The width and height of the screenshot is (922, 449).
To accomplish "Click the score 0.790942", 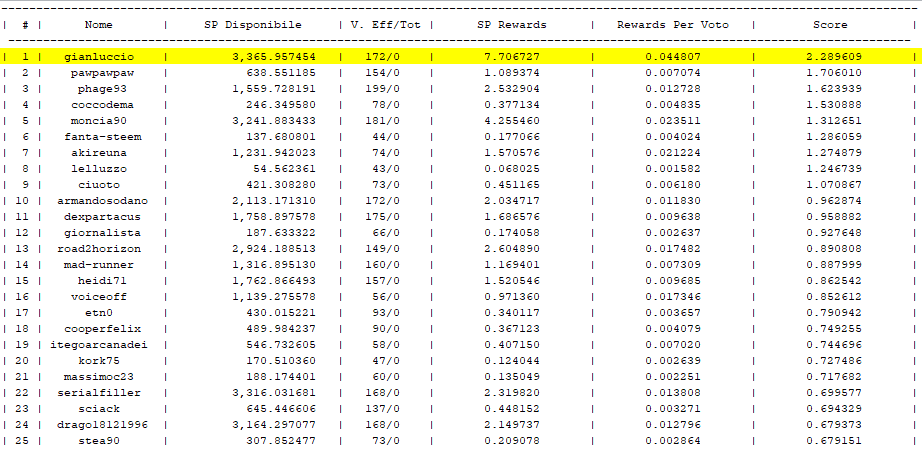I will click(834, 313).
